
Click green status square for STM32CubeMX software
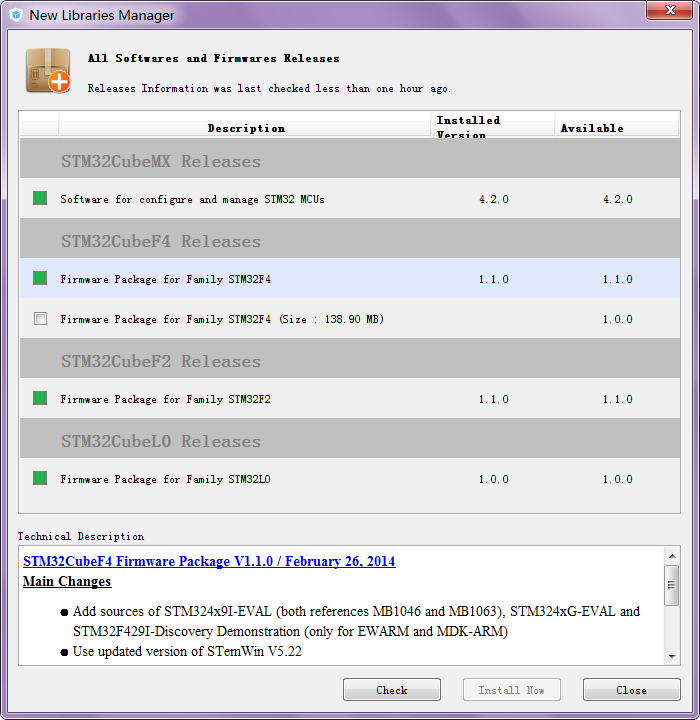pyautogui.click(x=40, y=198)
